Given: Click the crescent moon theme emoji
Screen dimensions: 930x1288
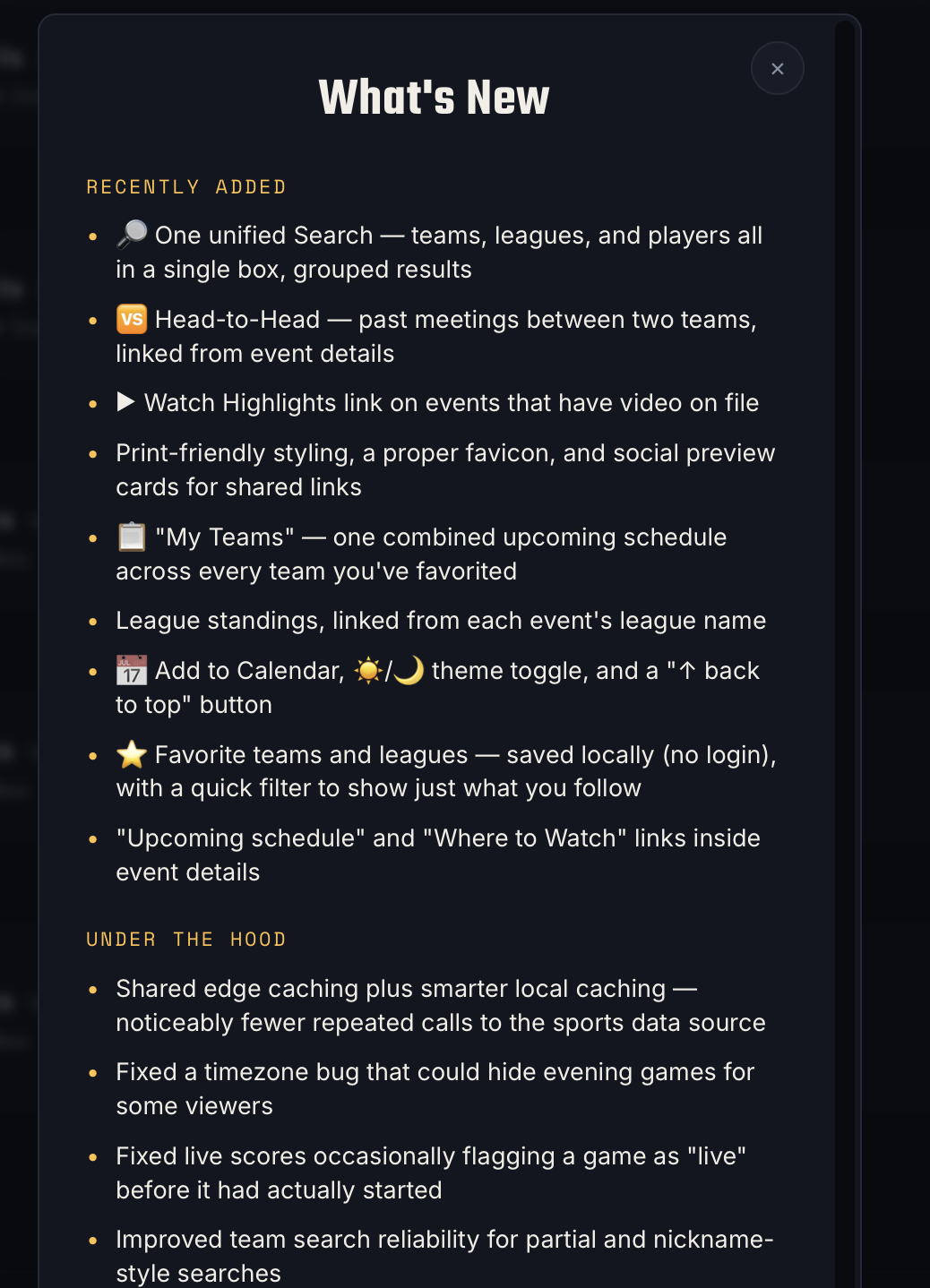Looking at the screenshot, I should click(x=409, y=670).
